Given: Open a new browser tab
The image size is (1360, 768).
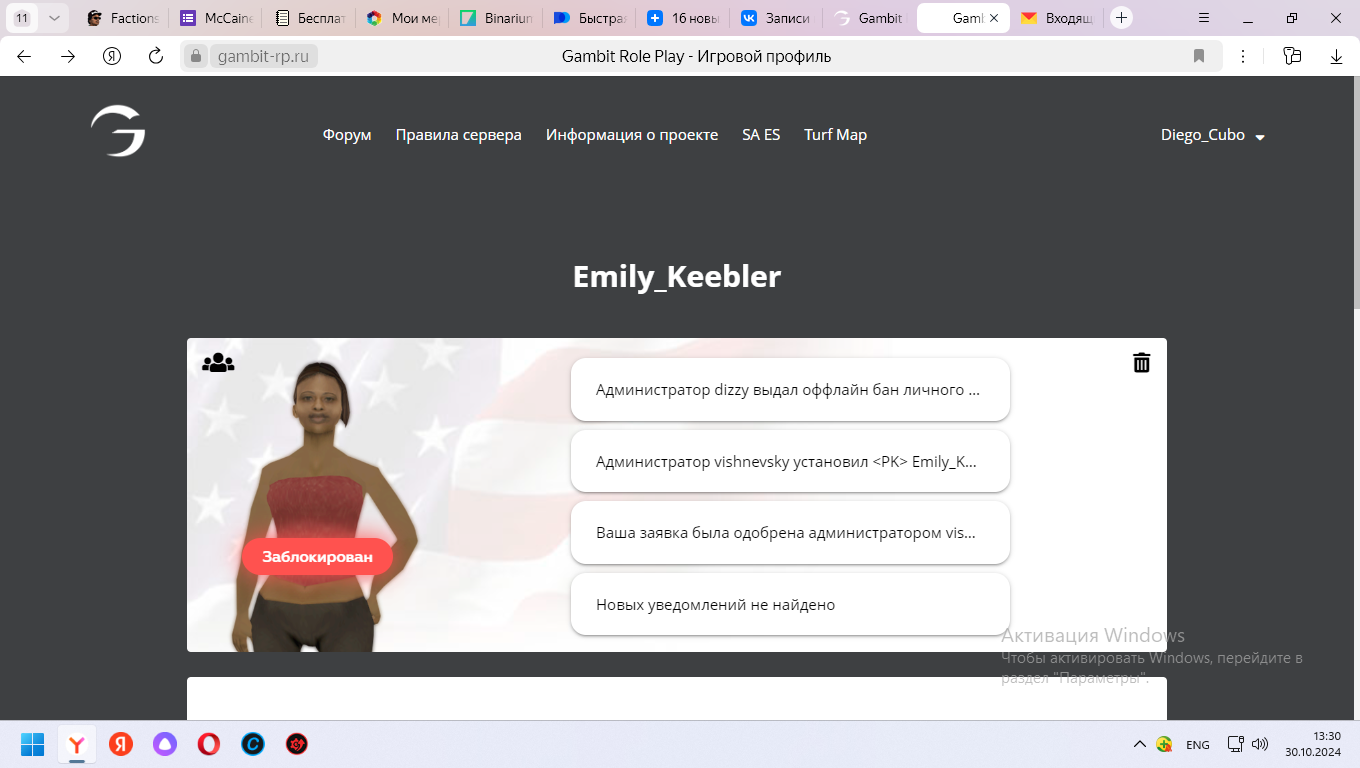Looking at the screenshot, I should pyautogui.click(x=1122, y=18).
